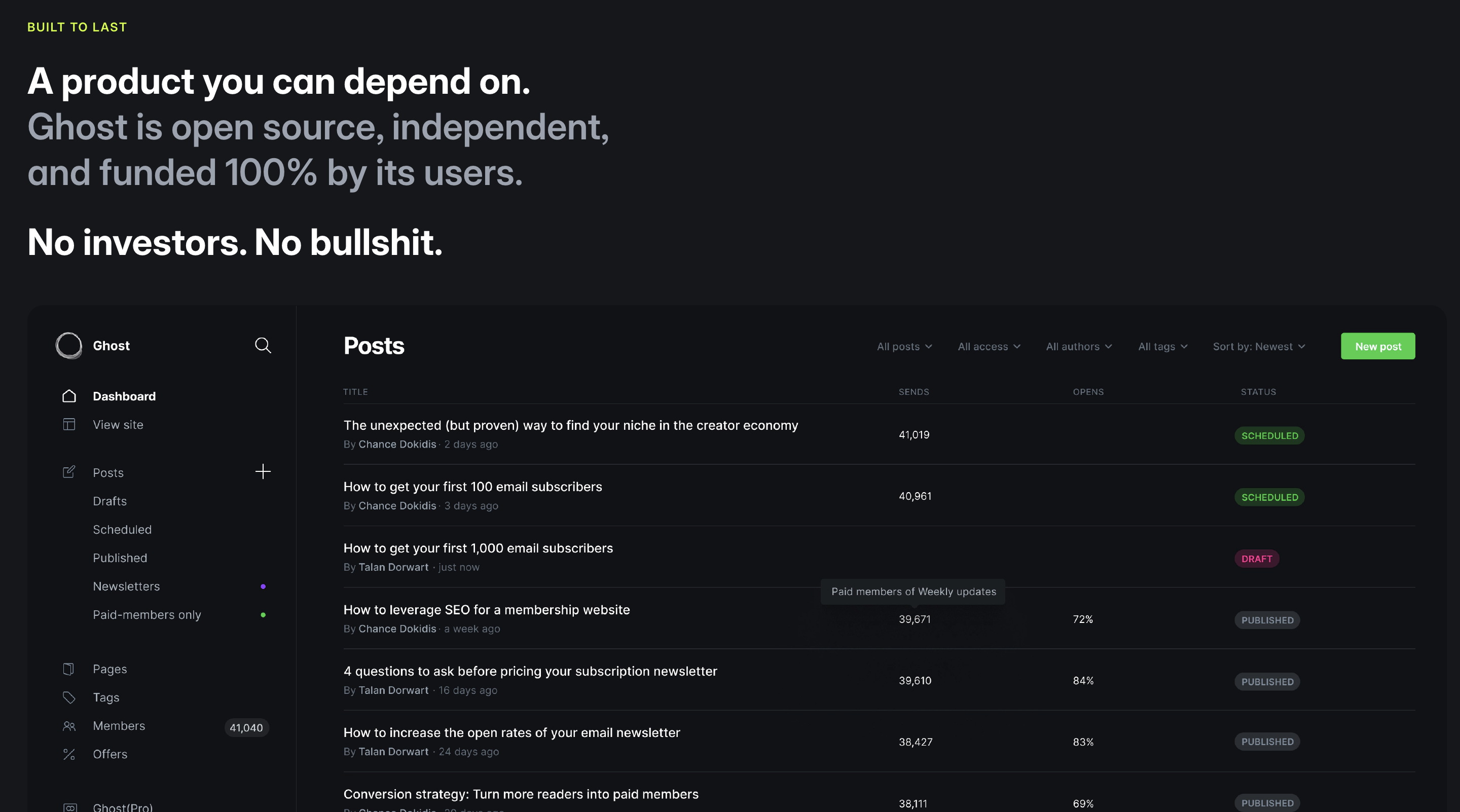This screenshot has height=812, width=1460.
Task: Click the Pages icon in sidebar
Action: tap(68, 669)
